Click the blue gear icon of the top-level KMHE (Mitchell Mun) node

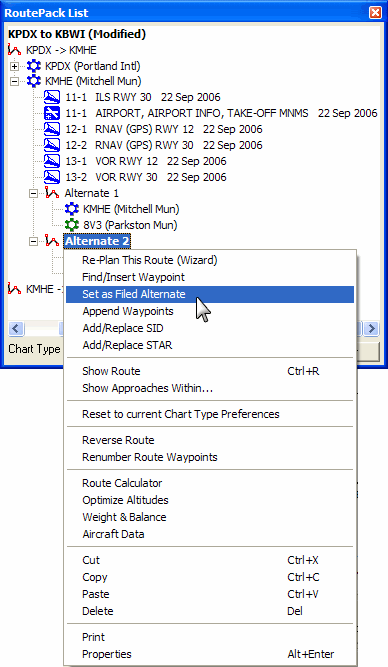[x=34, y=81]
